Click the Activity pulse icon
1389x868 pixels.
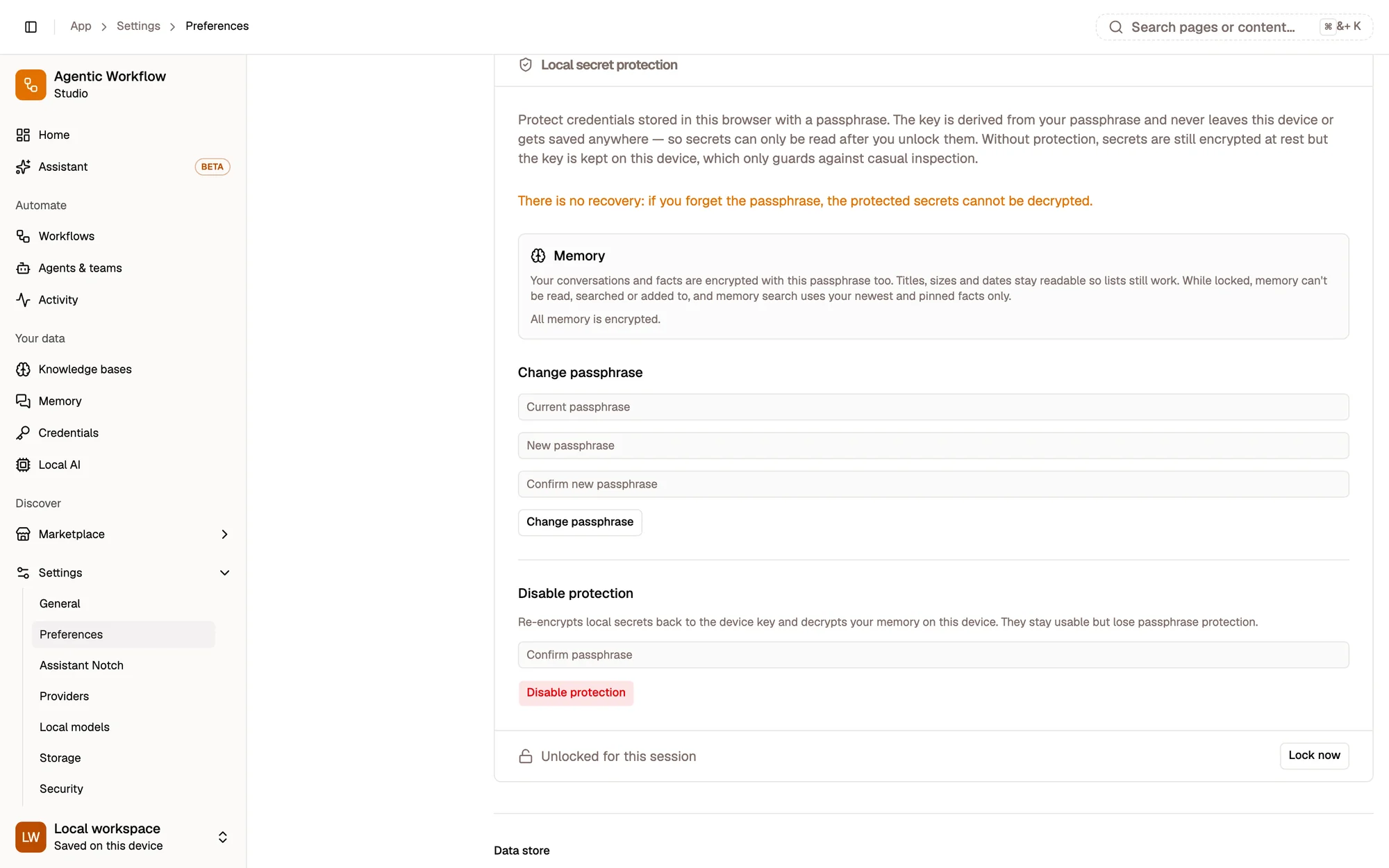(x=23, y=300)
